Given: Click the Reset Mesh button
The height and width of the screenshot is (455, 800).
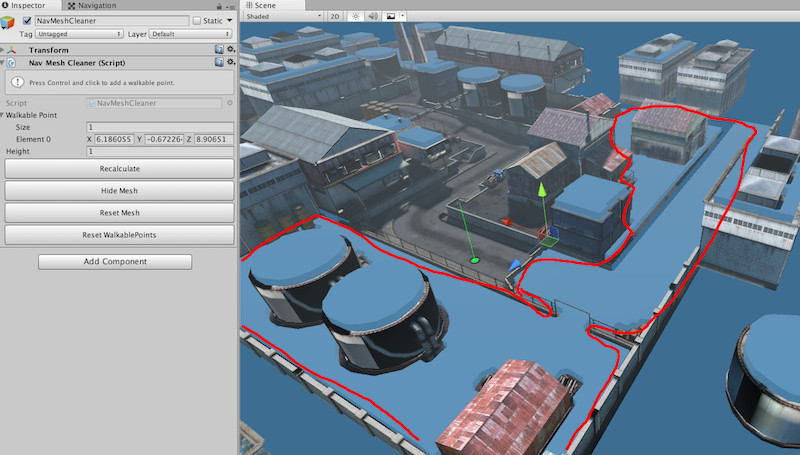Looking at the screenshot, I should coord(119,213).
